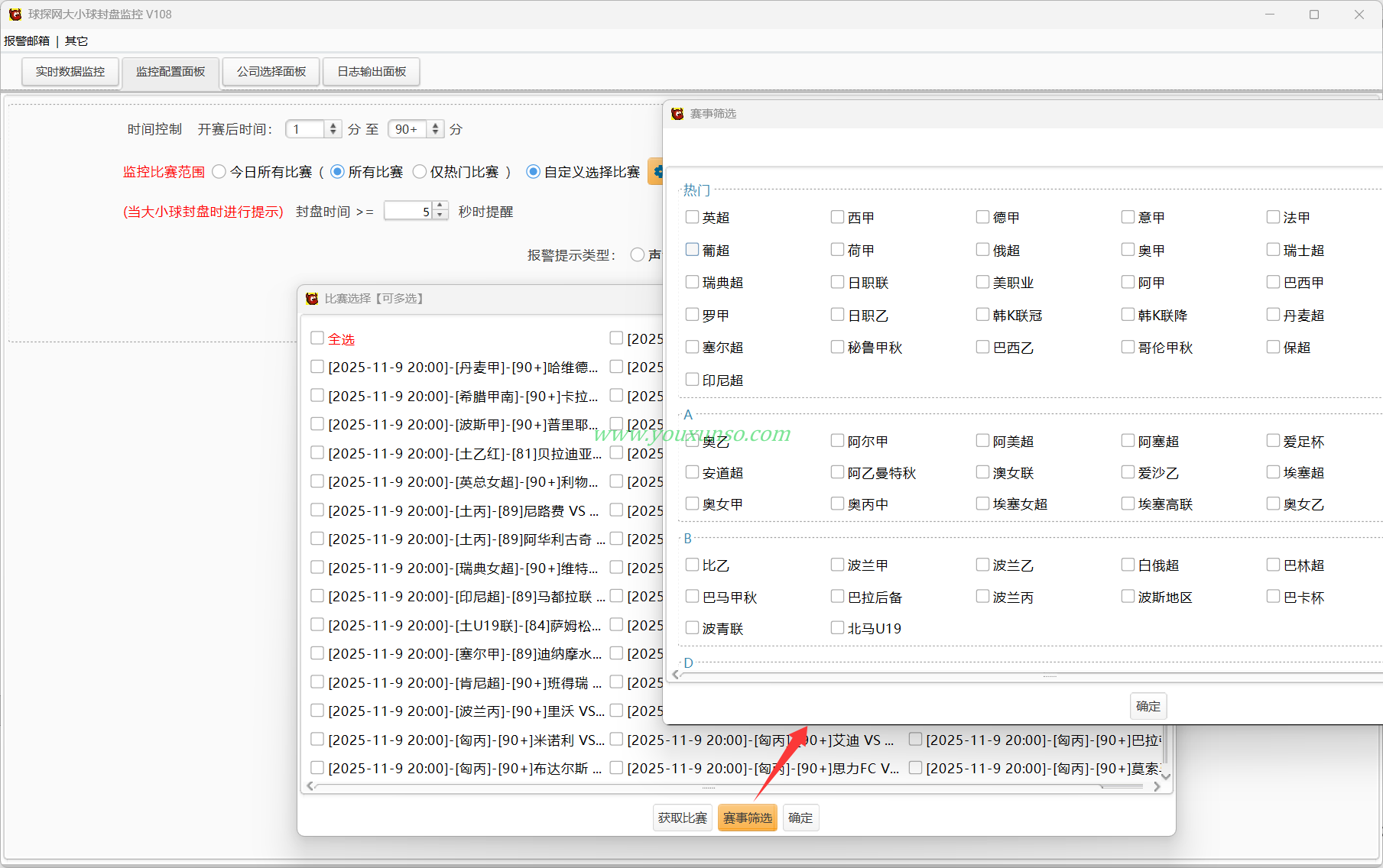Enable the 阿尔甲 checkbox
Image resolution: width=1383 pixels, height=868 pixels.
pyautogui.click(x=837, y=441)
